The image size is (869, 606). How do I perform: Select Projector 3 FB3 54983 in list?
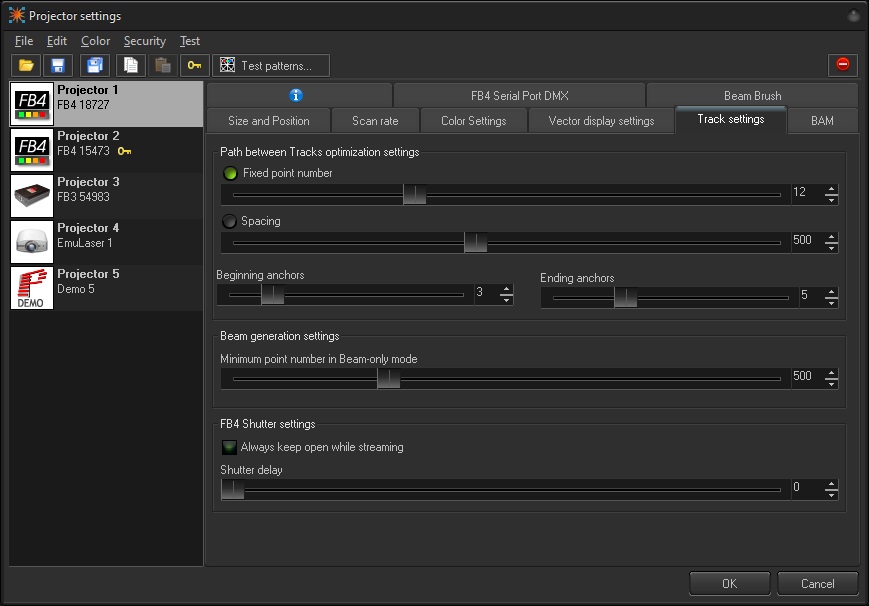coord(105,196)
